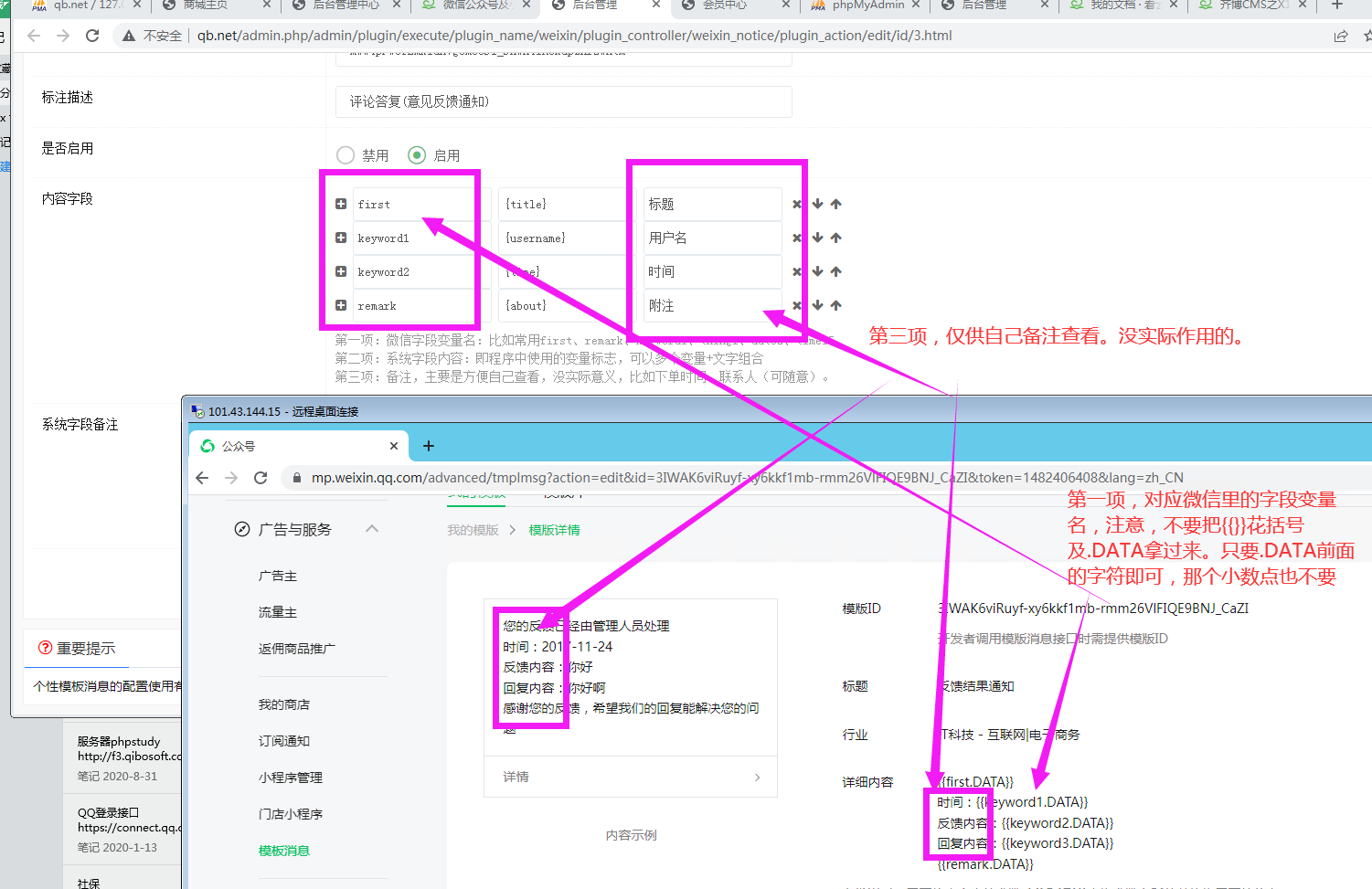
Task: Expand 详情 with the right chevron
Action: (x=757, y=777)
